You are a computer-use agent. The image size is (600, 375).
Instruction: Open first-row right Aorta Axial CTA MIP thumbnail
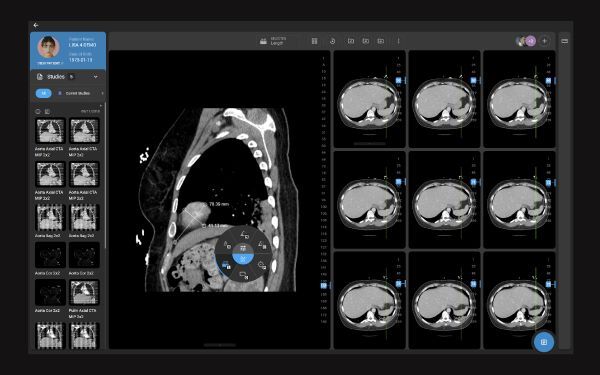[x=84, y=131]
